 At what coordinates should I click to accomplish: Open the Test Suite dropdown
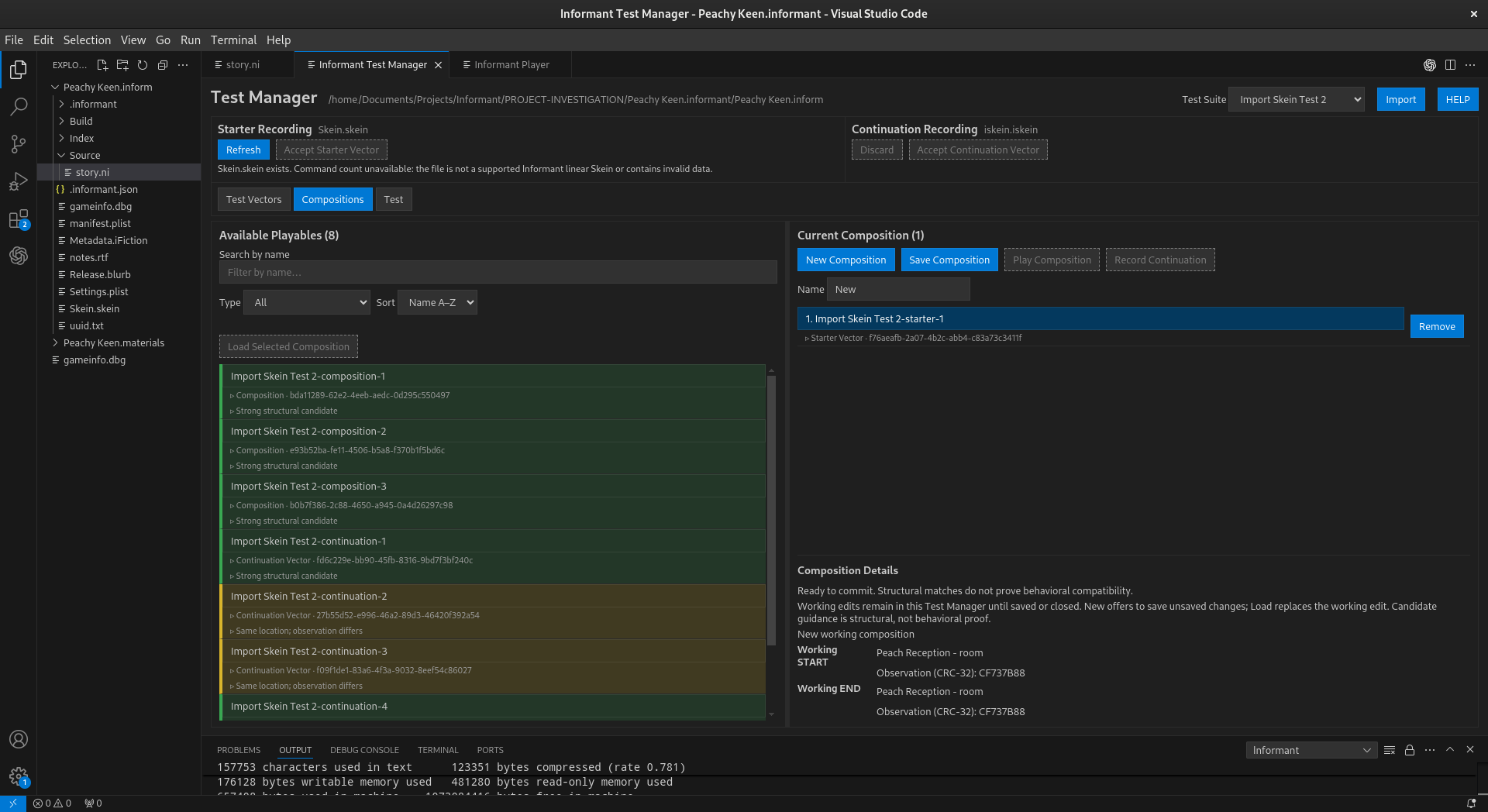tap(1296, 99)
